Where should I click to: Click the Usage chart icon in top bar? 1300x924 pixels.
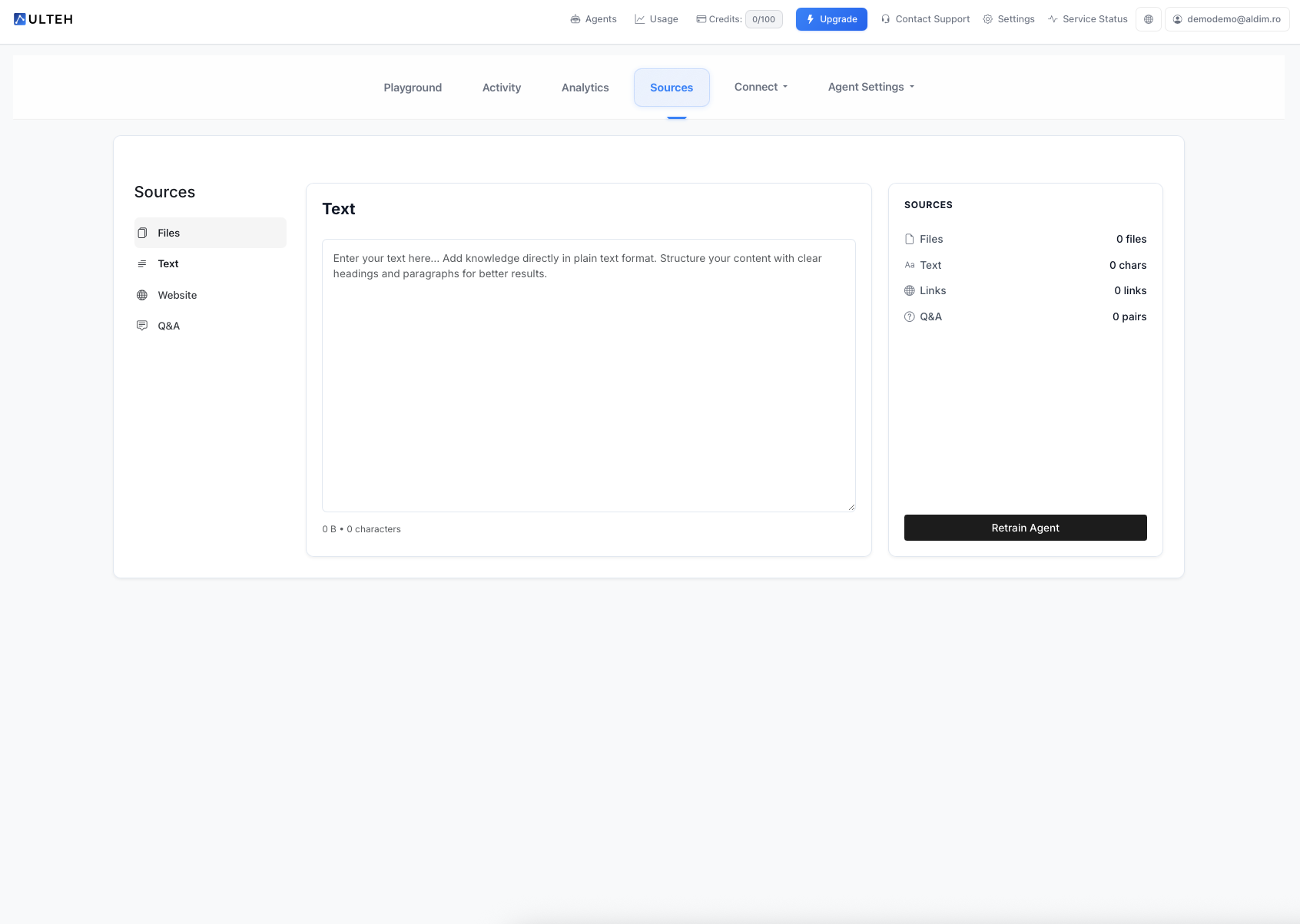[x=639, y=18]
